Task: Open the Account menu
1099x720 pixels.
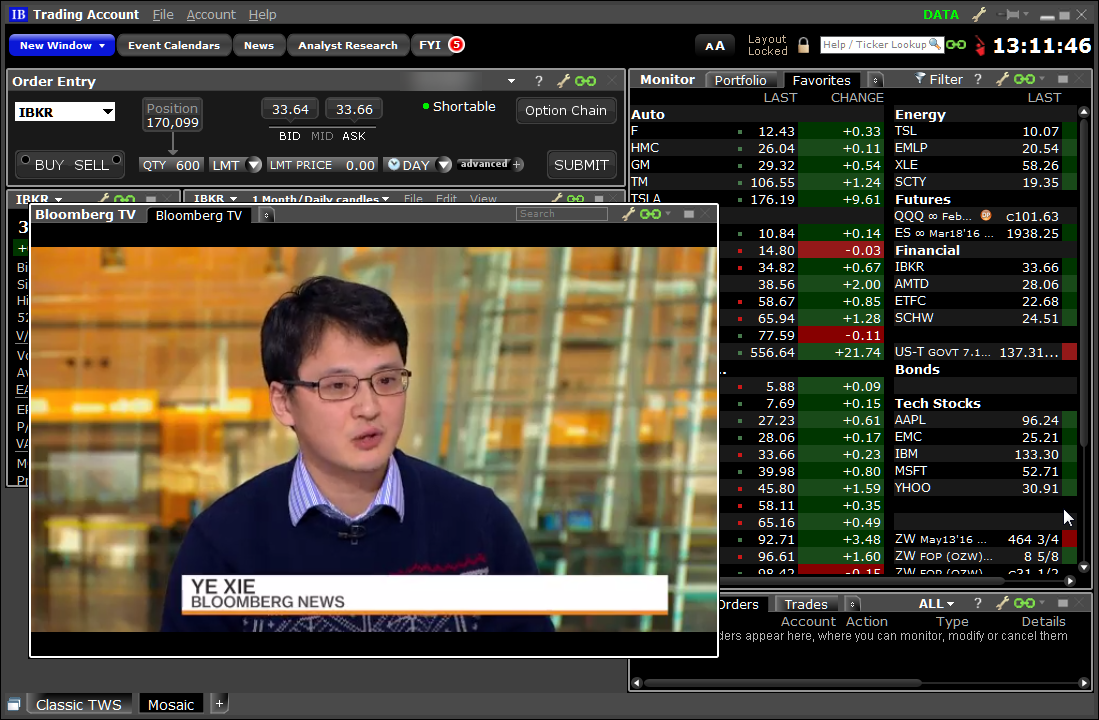Action: click(211, 14)
